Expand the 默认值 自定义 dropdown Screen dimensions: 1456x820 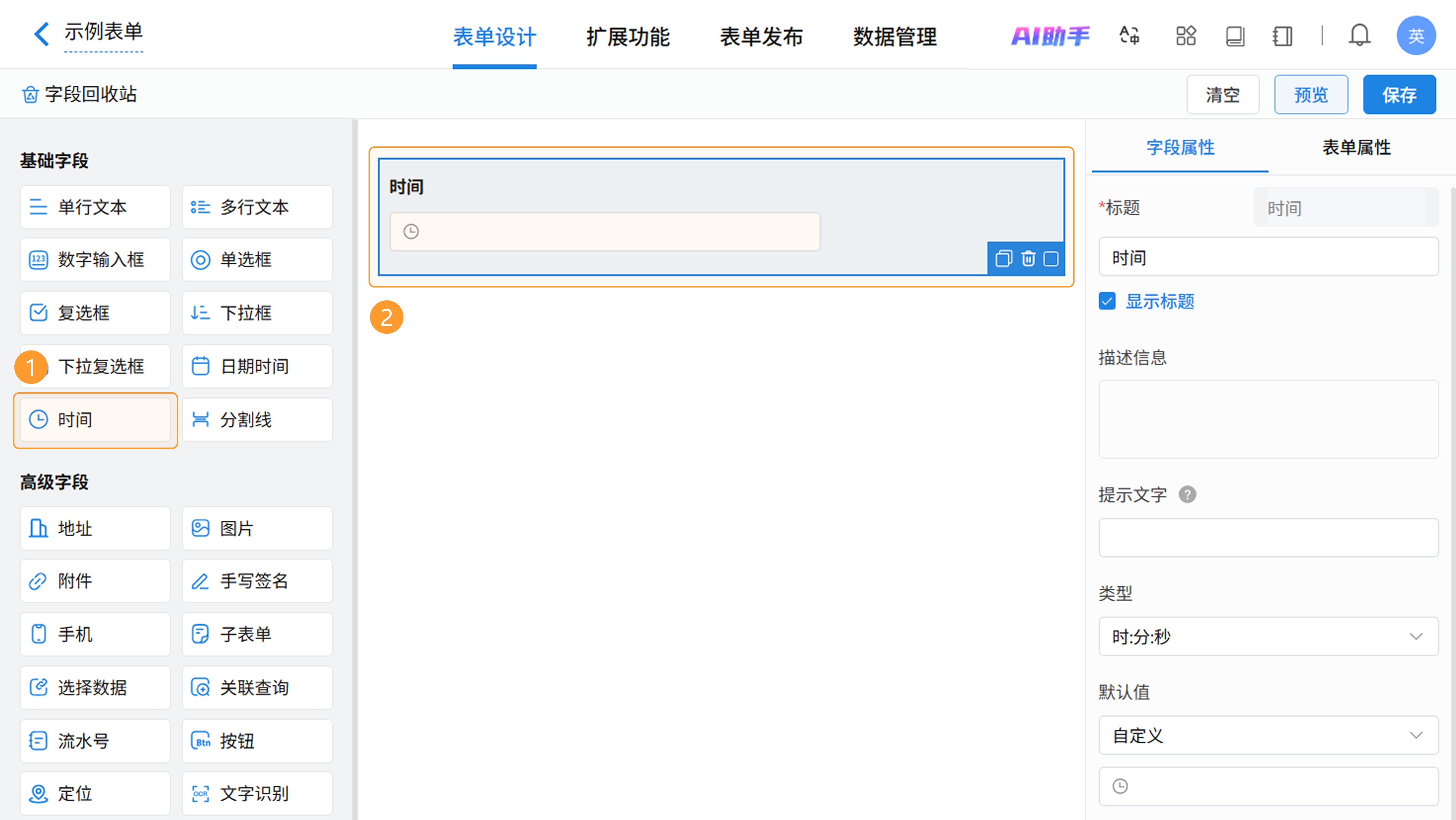pos(1268,735)
